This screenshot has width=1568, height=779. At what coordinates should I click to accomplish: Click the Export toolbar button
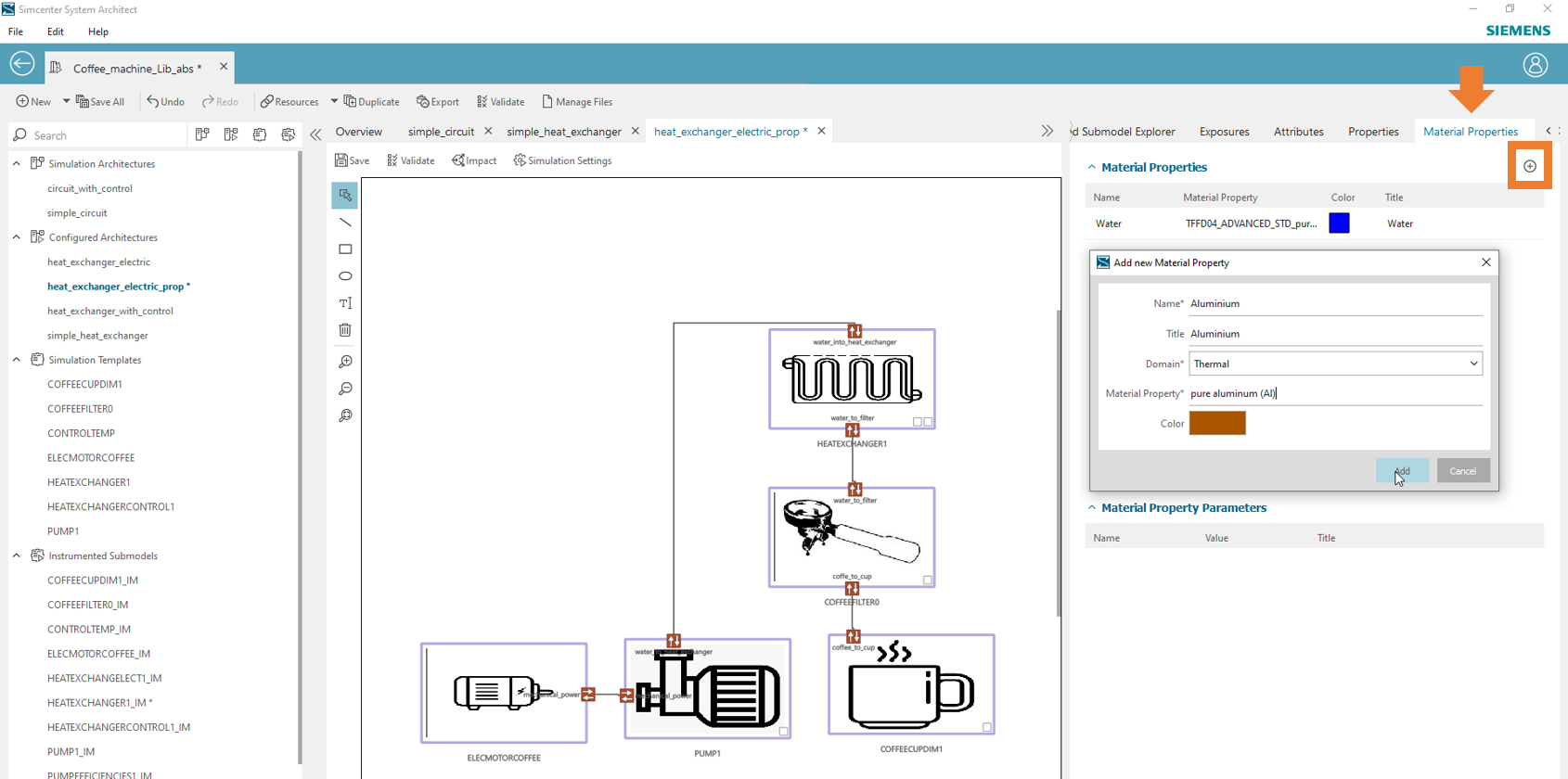[x=438, y=101]
